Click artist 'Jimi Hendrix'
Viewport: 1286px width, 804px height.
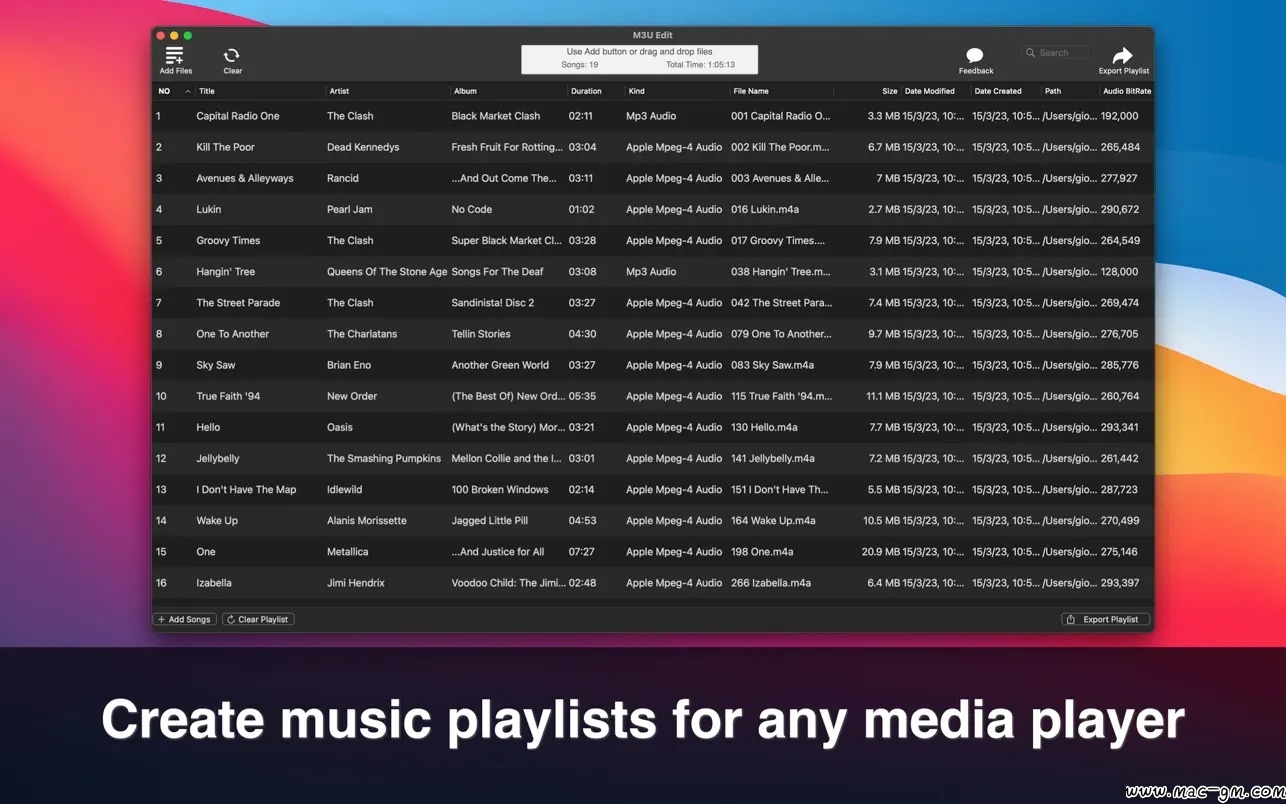(356, 582)
